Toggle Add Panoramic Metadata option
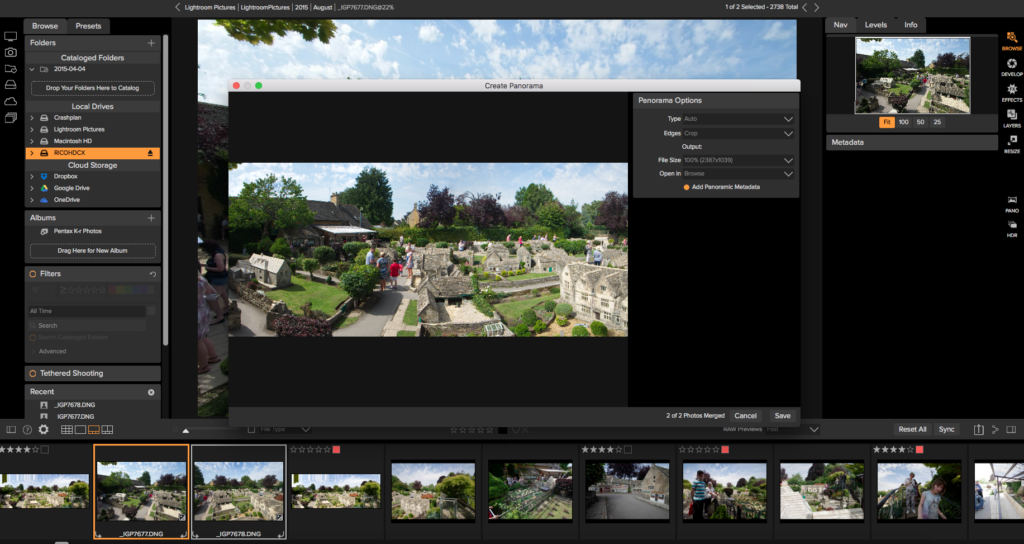1024x544 pixels. pos(686,187)
